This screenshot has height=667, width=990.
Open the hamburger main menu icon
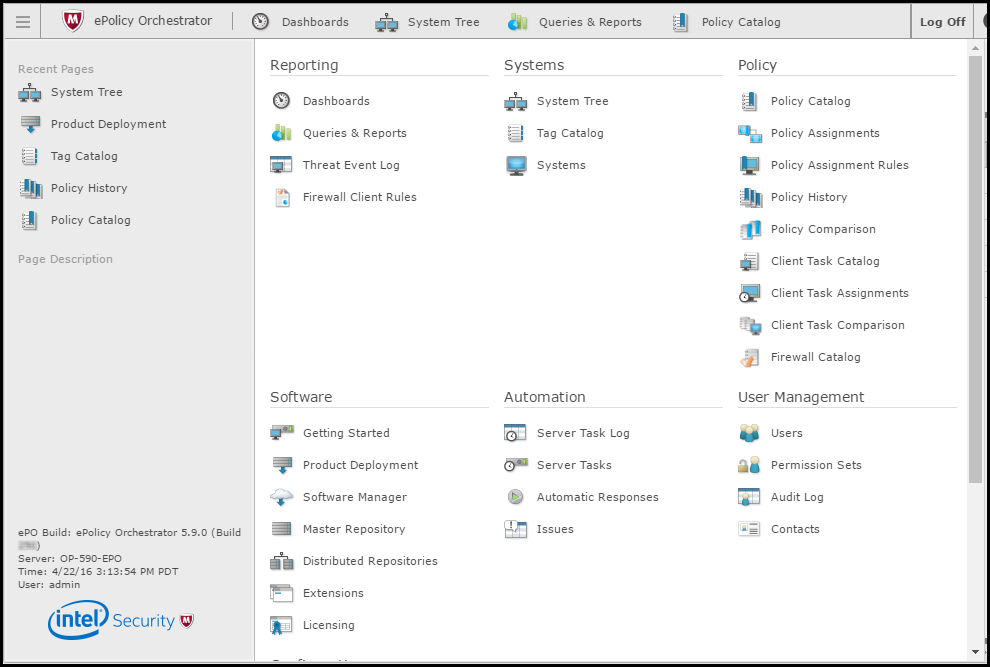coord(23,22)
